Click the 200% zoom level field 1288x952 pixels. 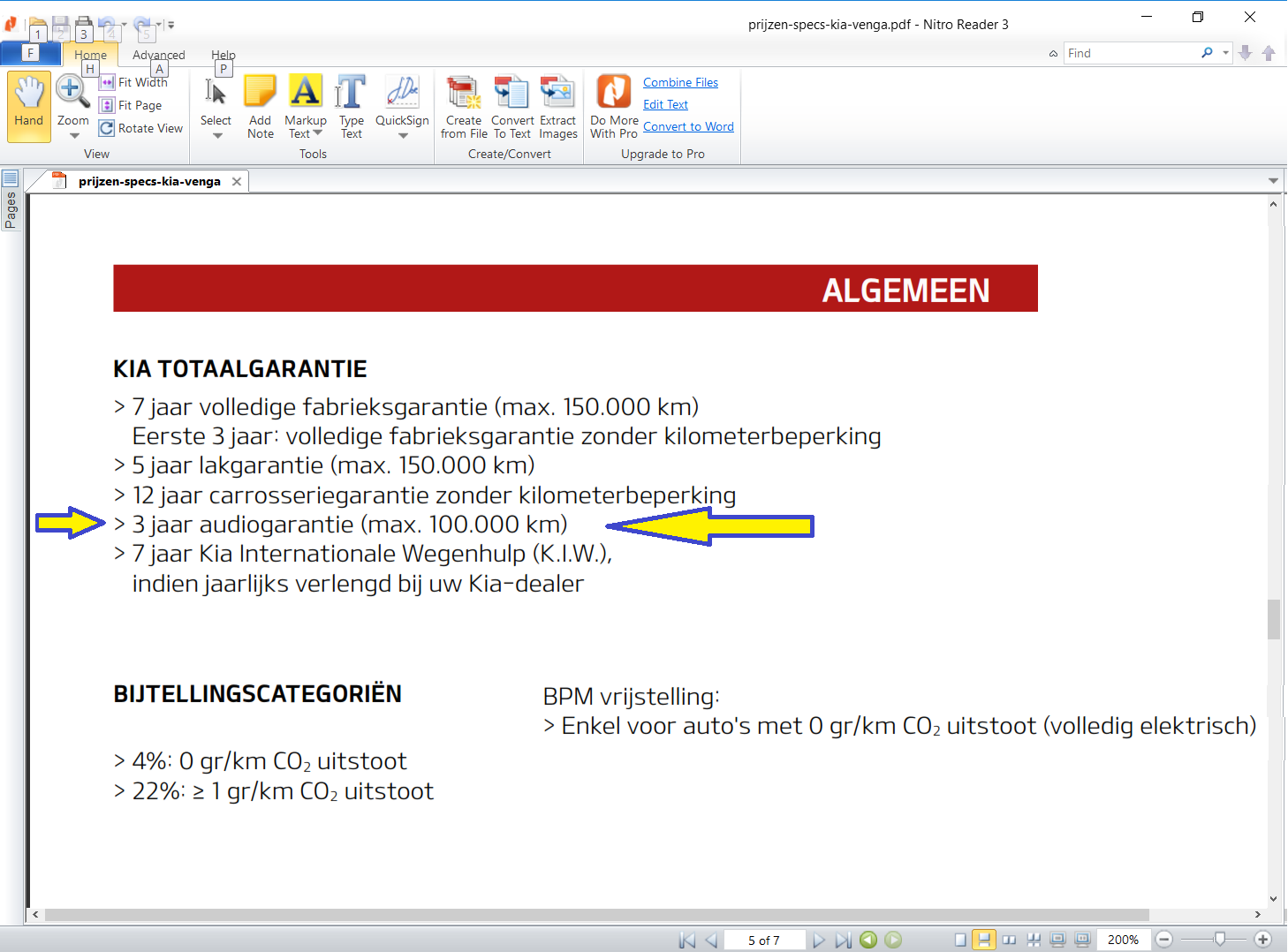click(x=1123, y=940)
